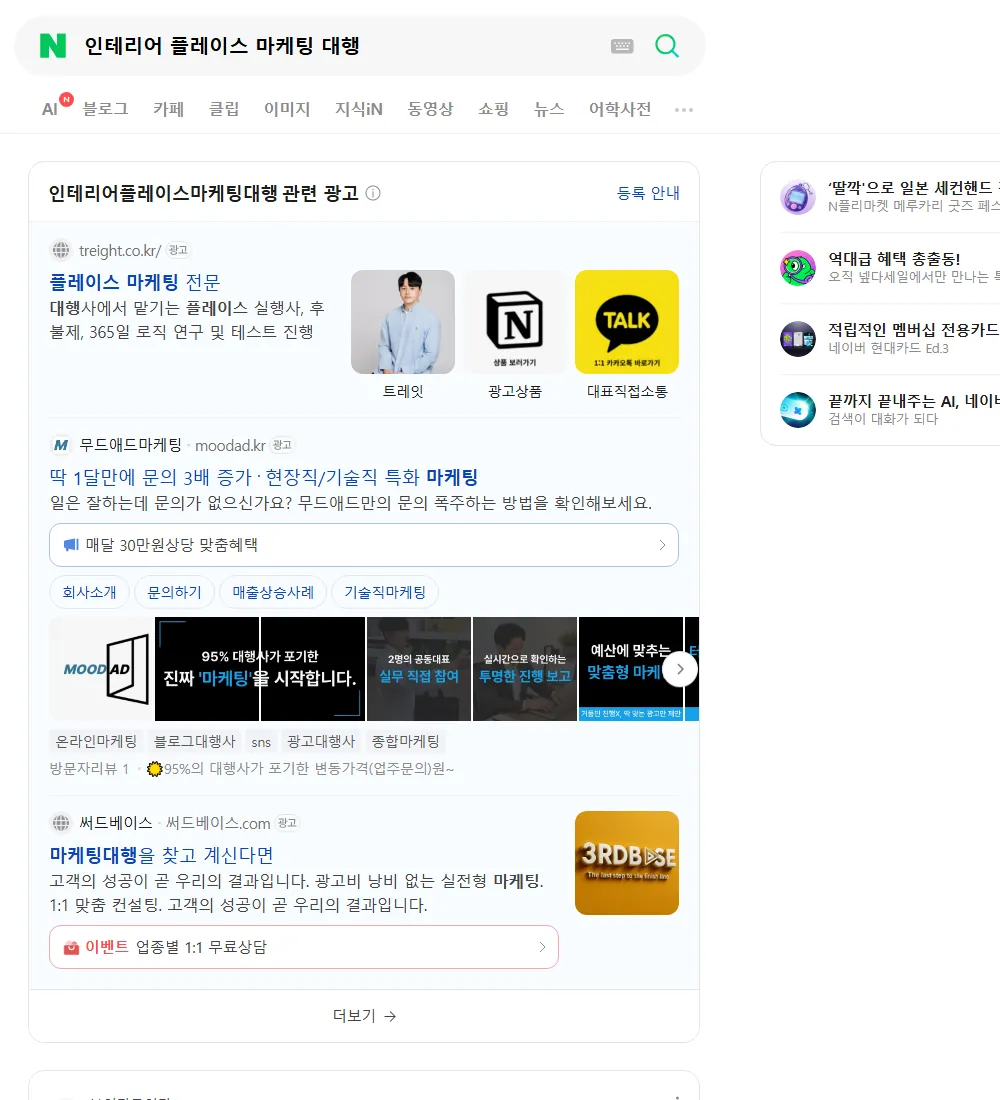Open the 광고상품 Notion thumbnail
Image resolution: width=1000 pixels, height=1100 pixels.
coord(515,322)
